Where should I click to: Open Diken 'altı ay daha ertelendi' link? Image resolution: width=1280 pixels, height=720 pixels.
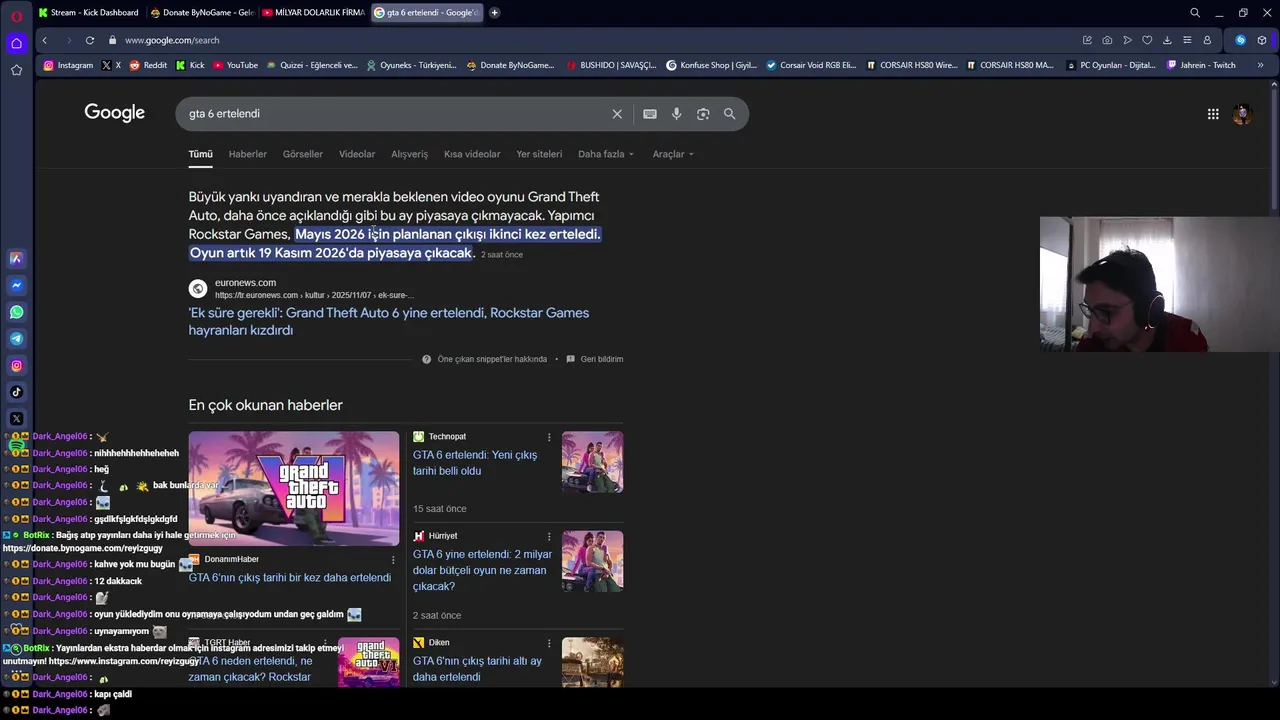click(477, 669)
